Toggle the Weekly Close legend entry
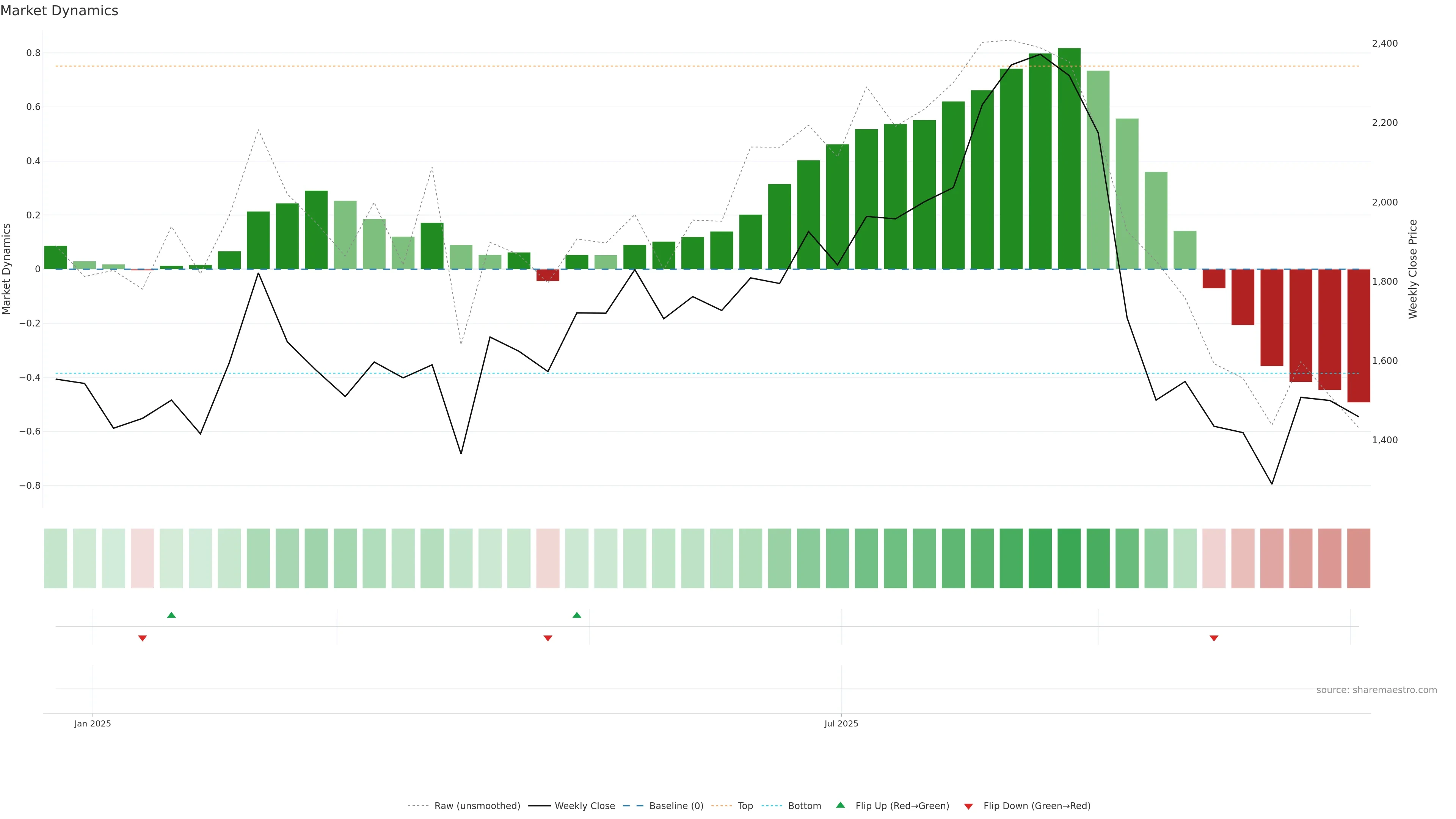The image size is (1456, 819). [584, 806]
